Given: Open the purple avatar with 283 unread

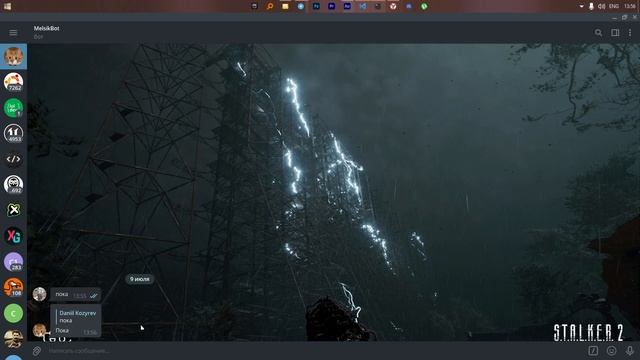Looking at the screenshot, I should (x=13, y=262).
